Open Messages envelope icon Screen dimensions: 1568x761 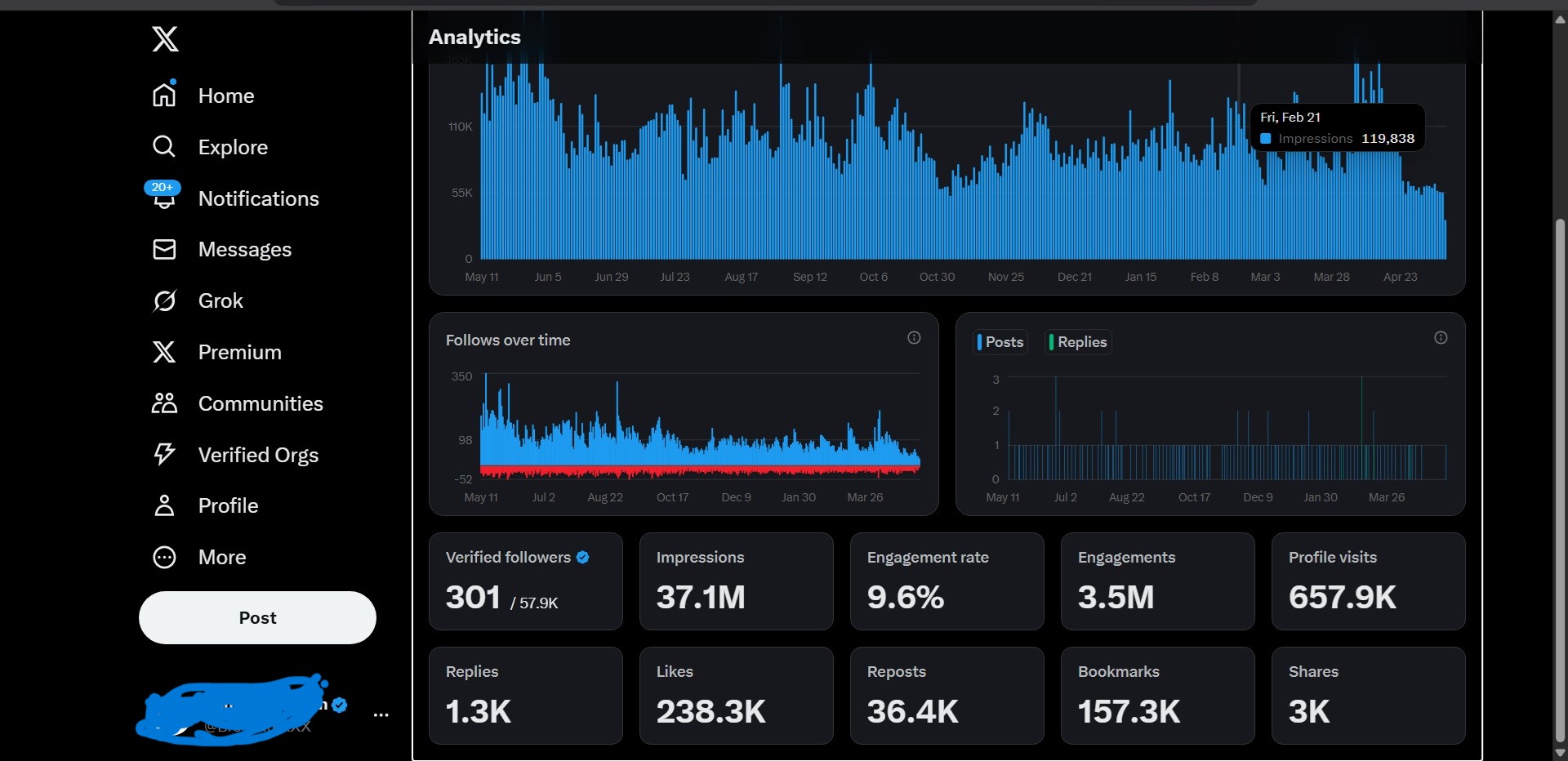tap(164, 249)
